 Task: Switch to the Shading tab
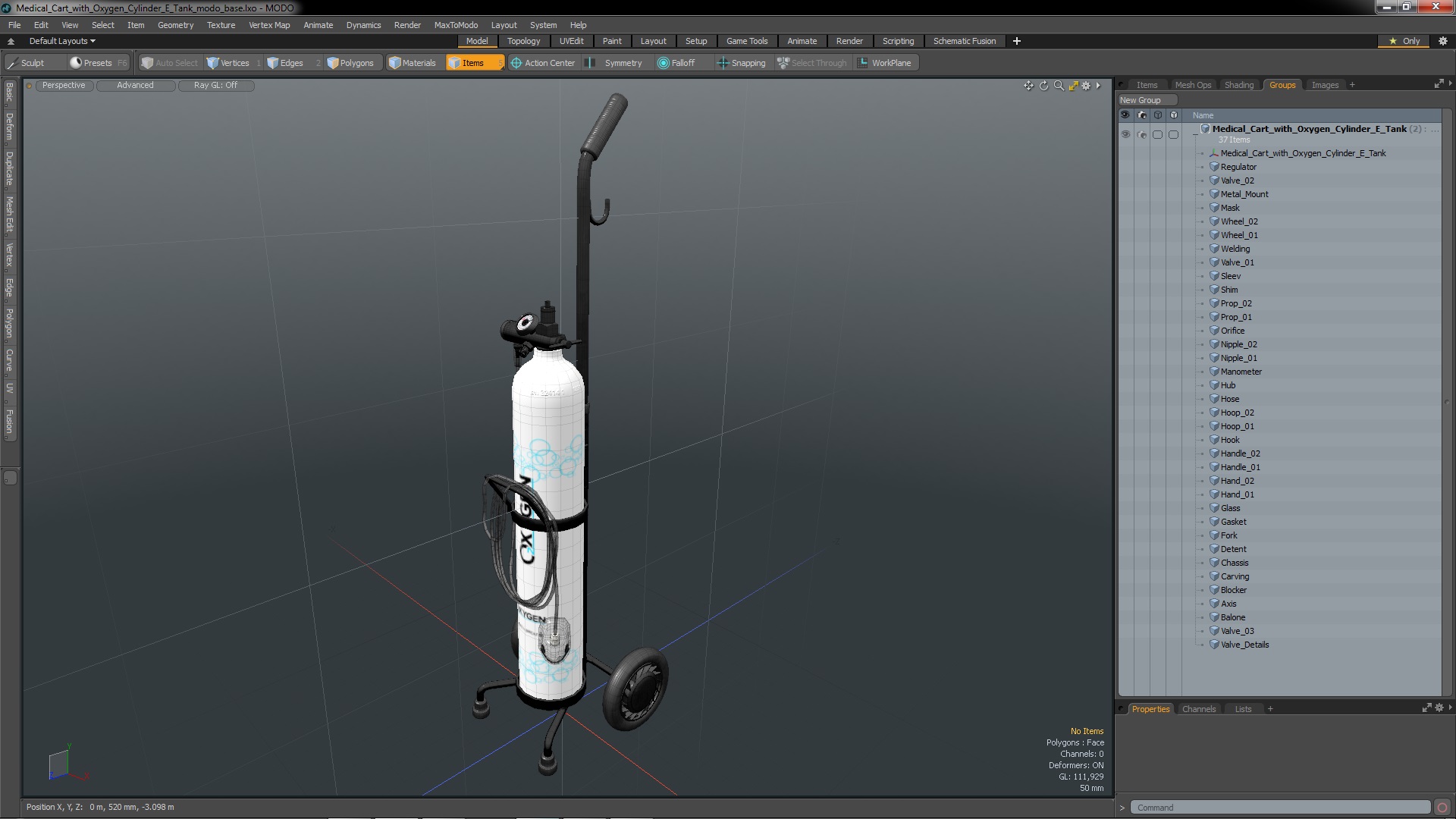click(x=1238, y=85)
